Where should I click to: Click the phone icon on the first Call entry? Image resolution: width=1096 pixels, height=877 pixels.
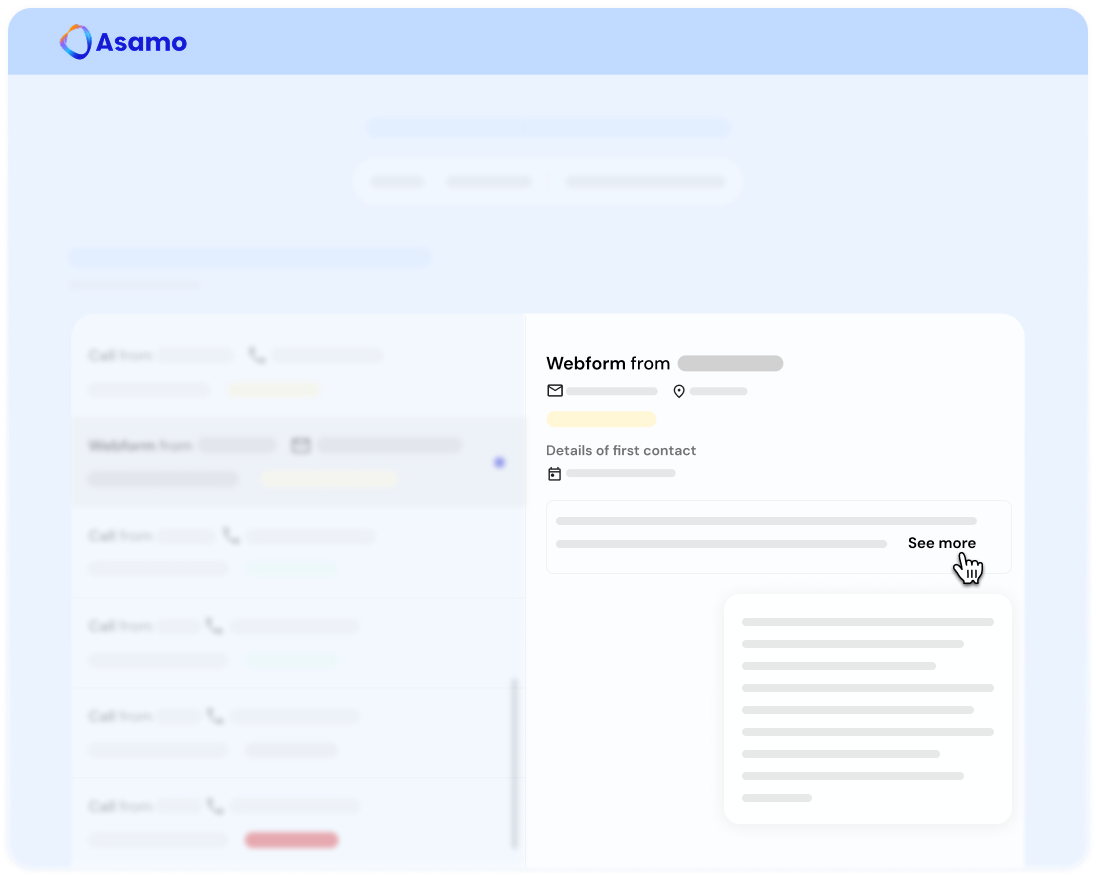pos(259,355)
